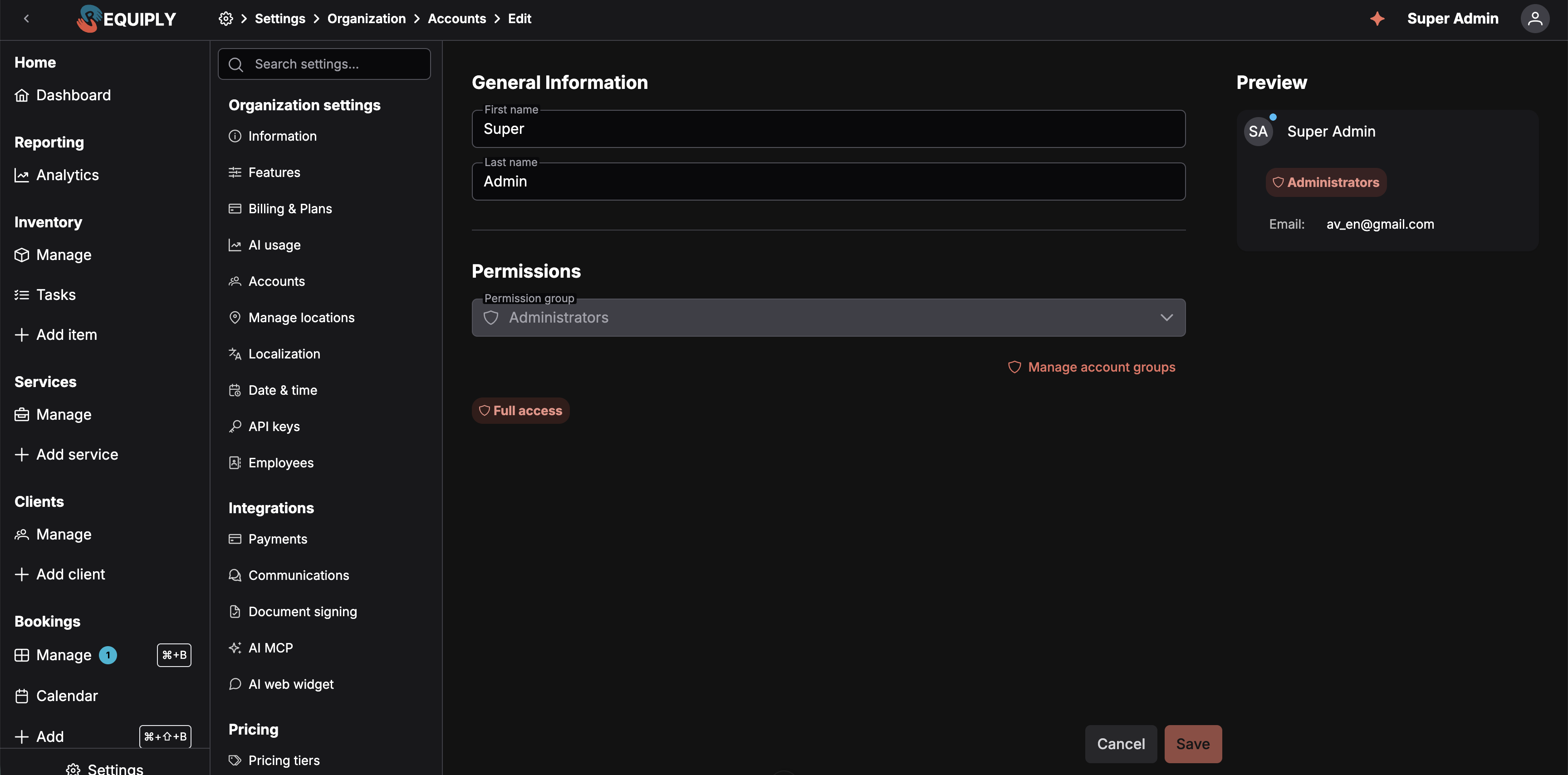Screen dimensions: 1568x775
Task: Open Pricing tiers settings
Action: [274, 760]
